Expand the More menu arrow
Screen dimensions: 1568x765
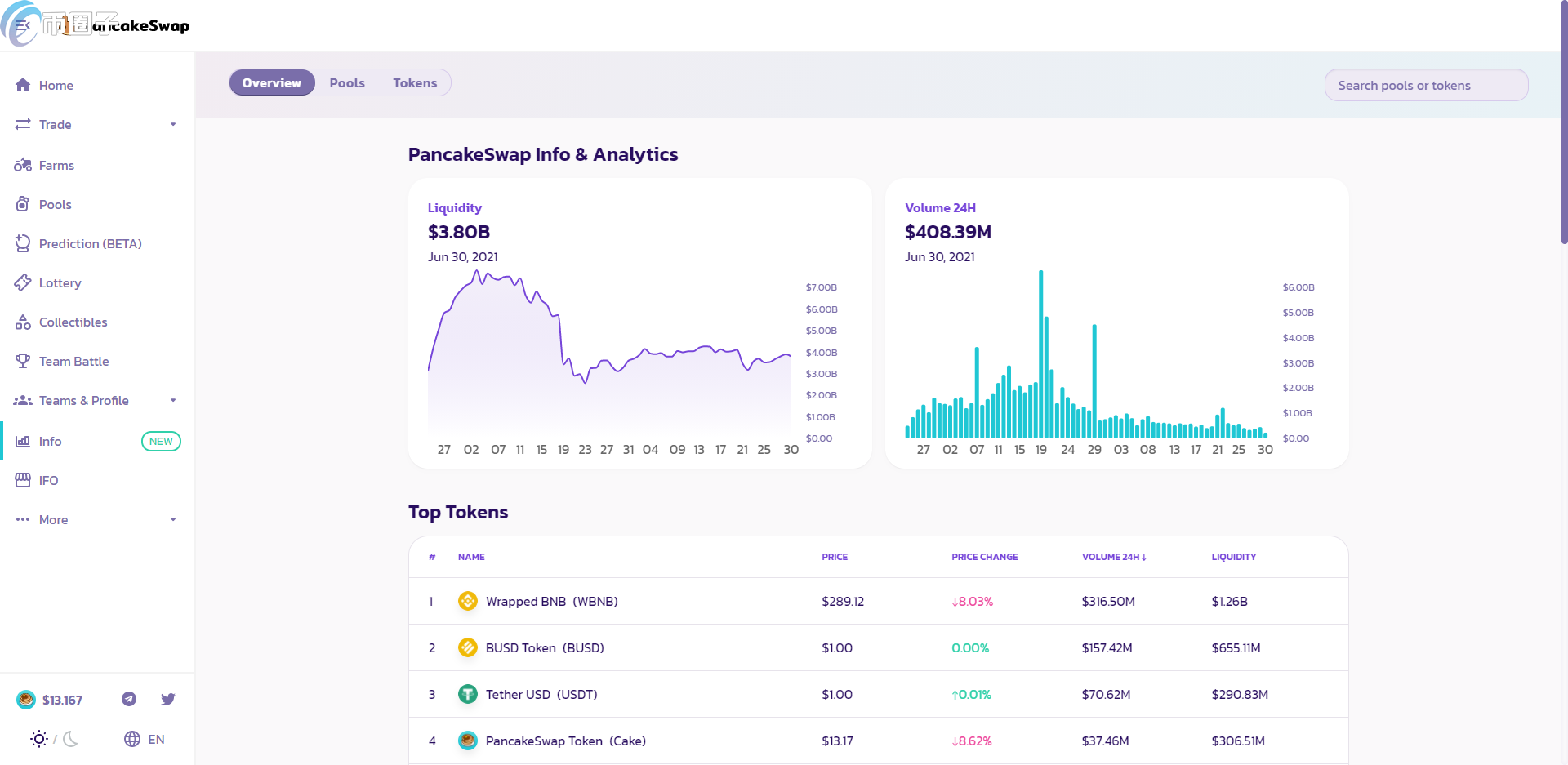click(173, 519)
